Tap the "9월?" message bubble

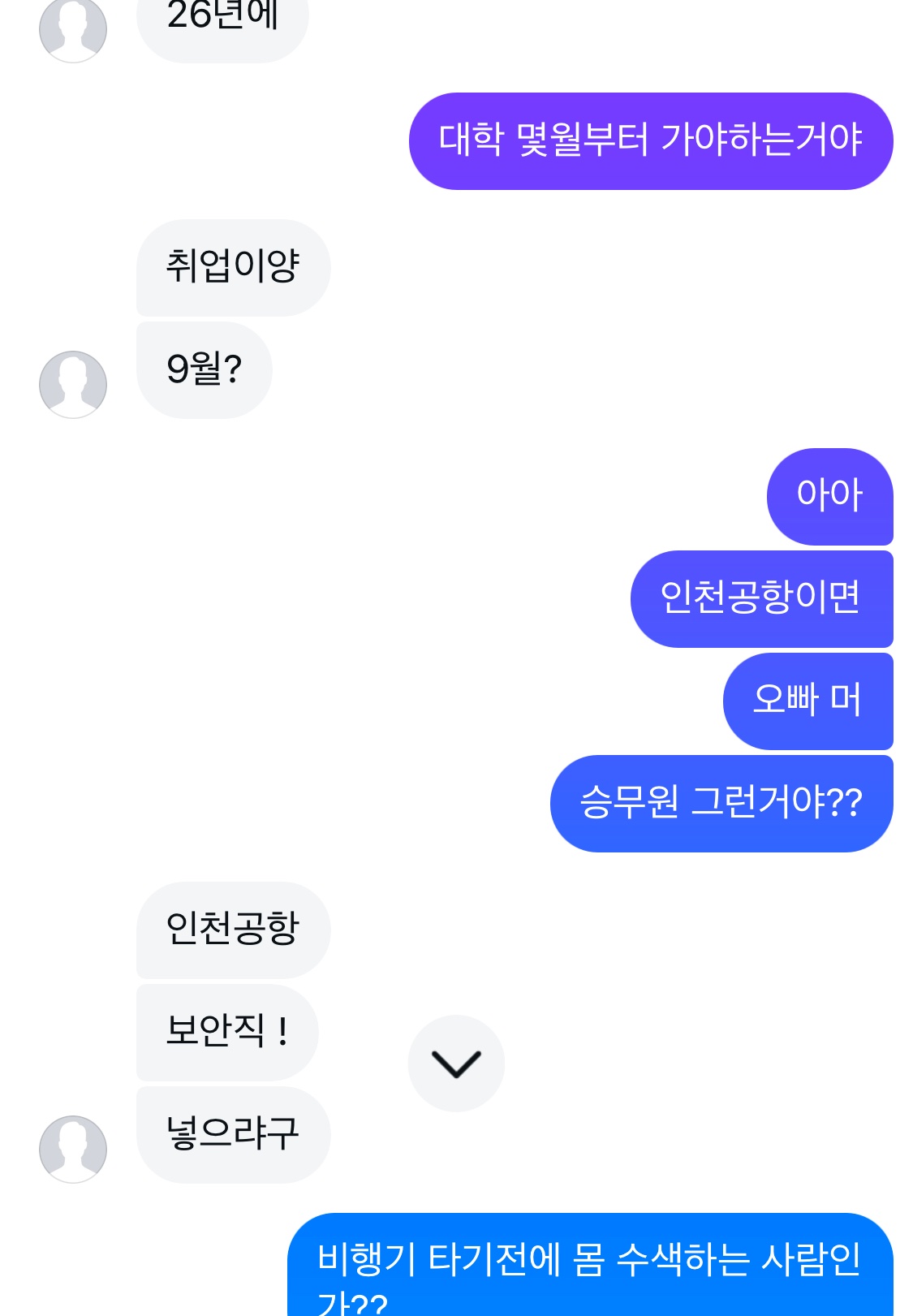pyautogui.click(x=204, y=369)
